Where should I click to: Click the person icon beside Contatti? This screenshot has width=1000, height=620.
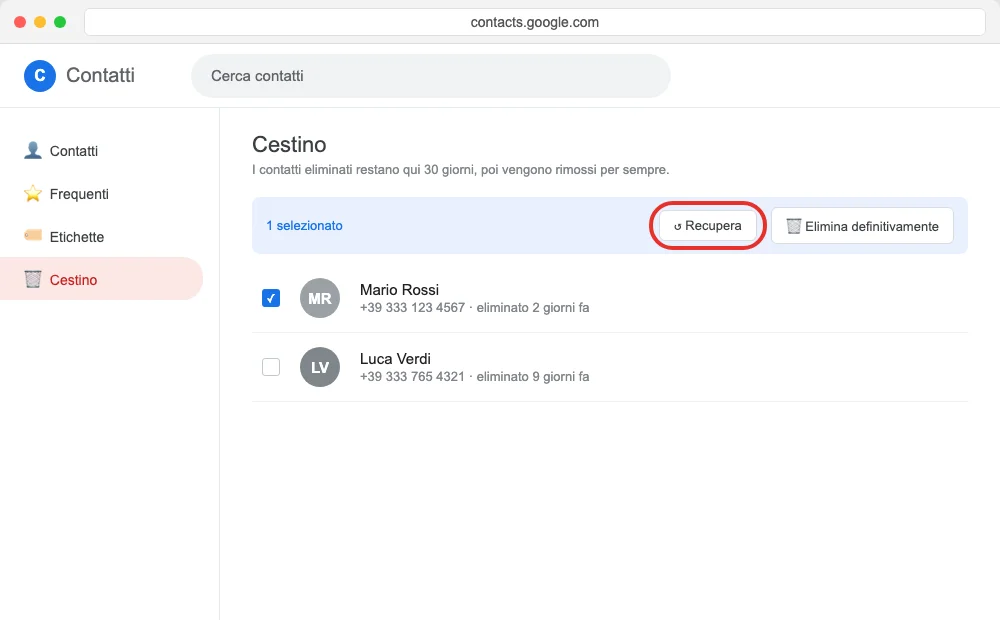(33, 151)
